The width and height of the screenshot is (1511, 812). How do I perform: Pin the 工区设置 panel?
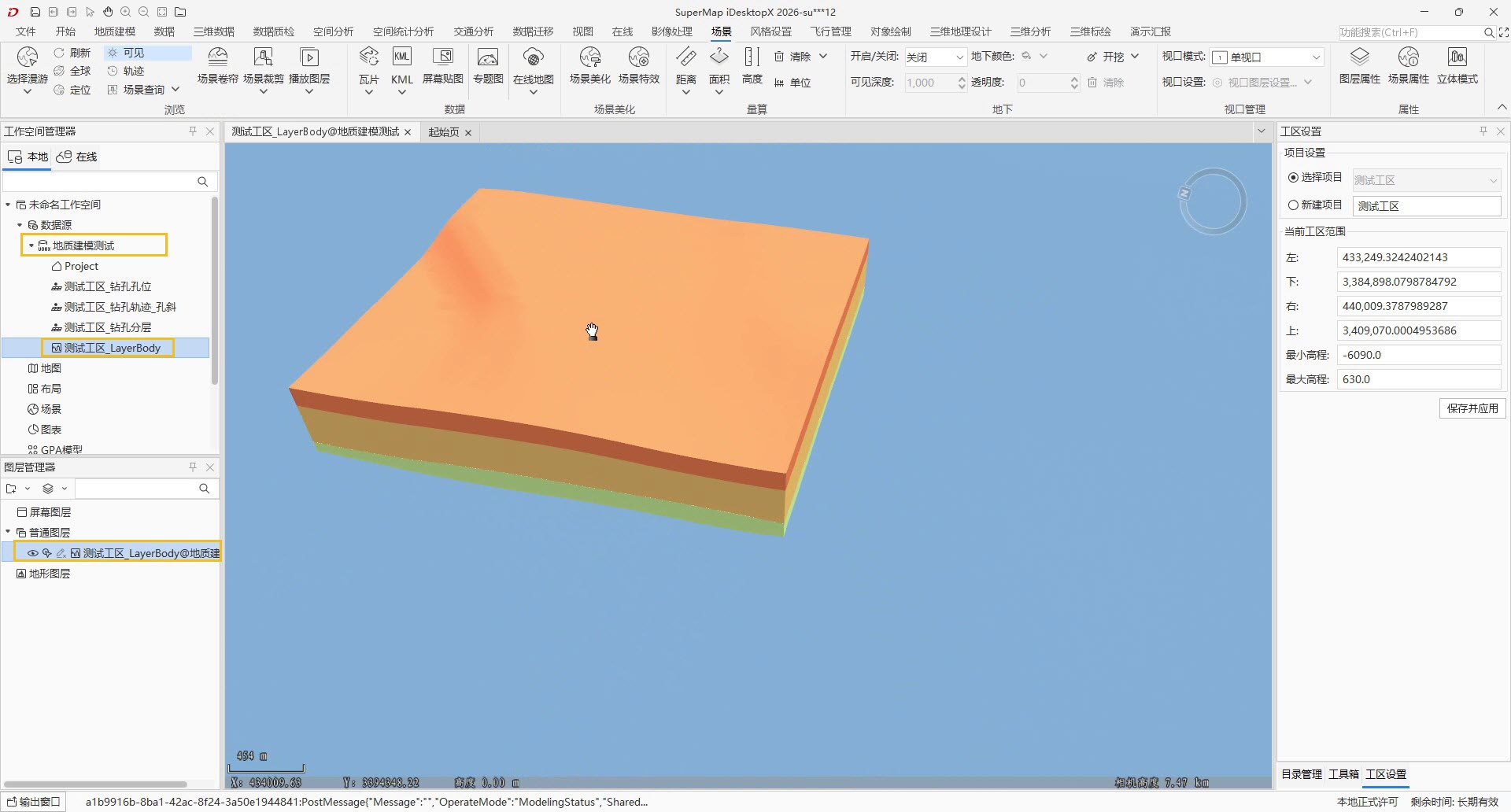(x=1483, y=131)
